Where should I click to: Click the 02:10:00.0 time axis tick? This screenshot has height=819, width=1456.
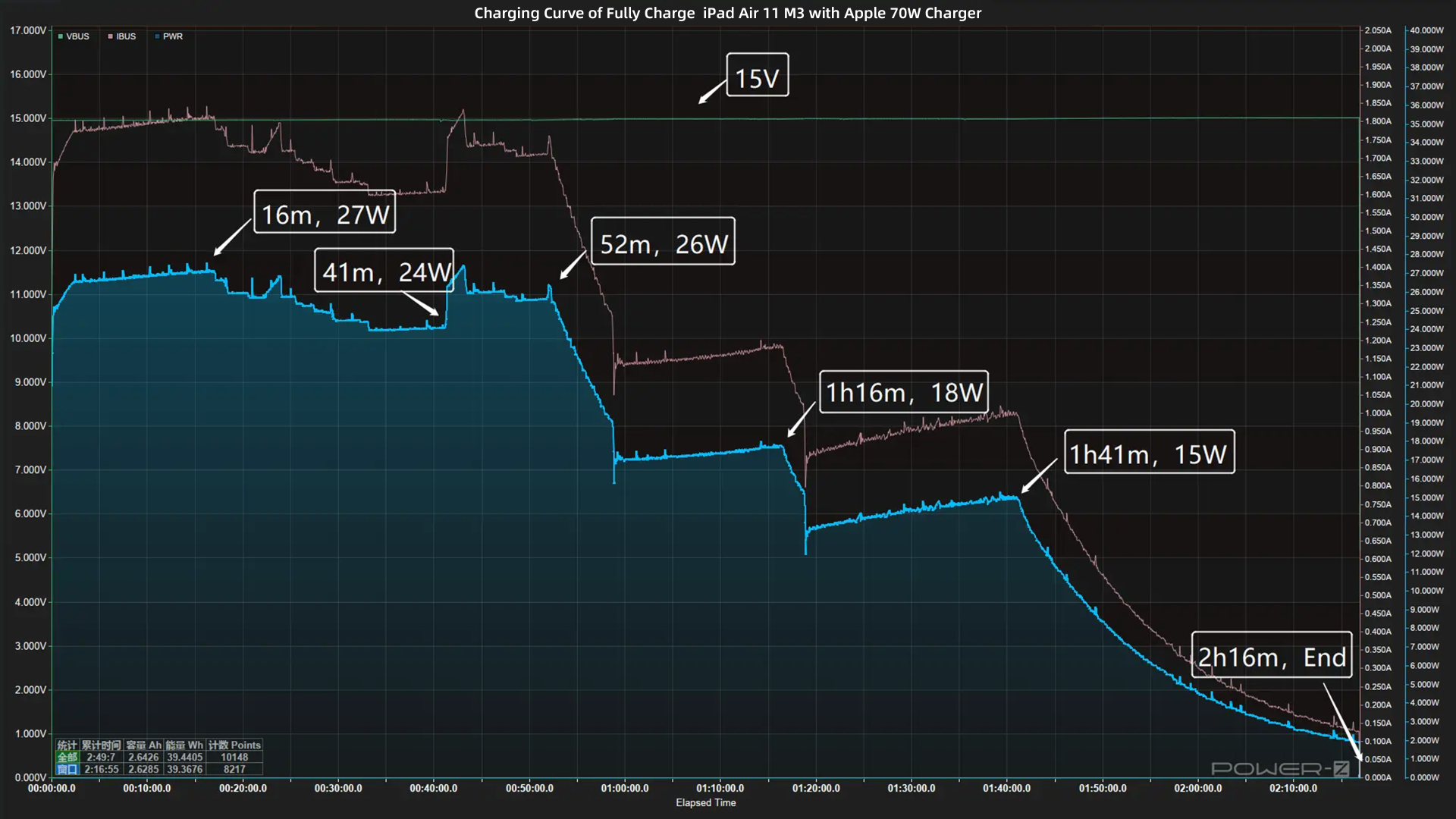coord(1294,788)
